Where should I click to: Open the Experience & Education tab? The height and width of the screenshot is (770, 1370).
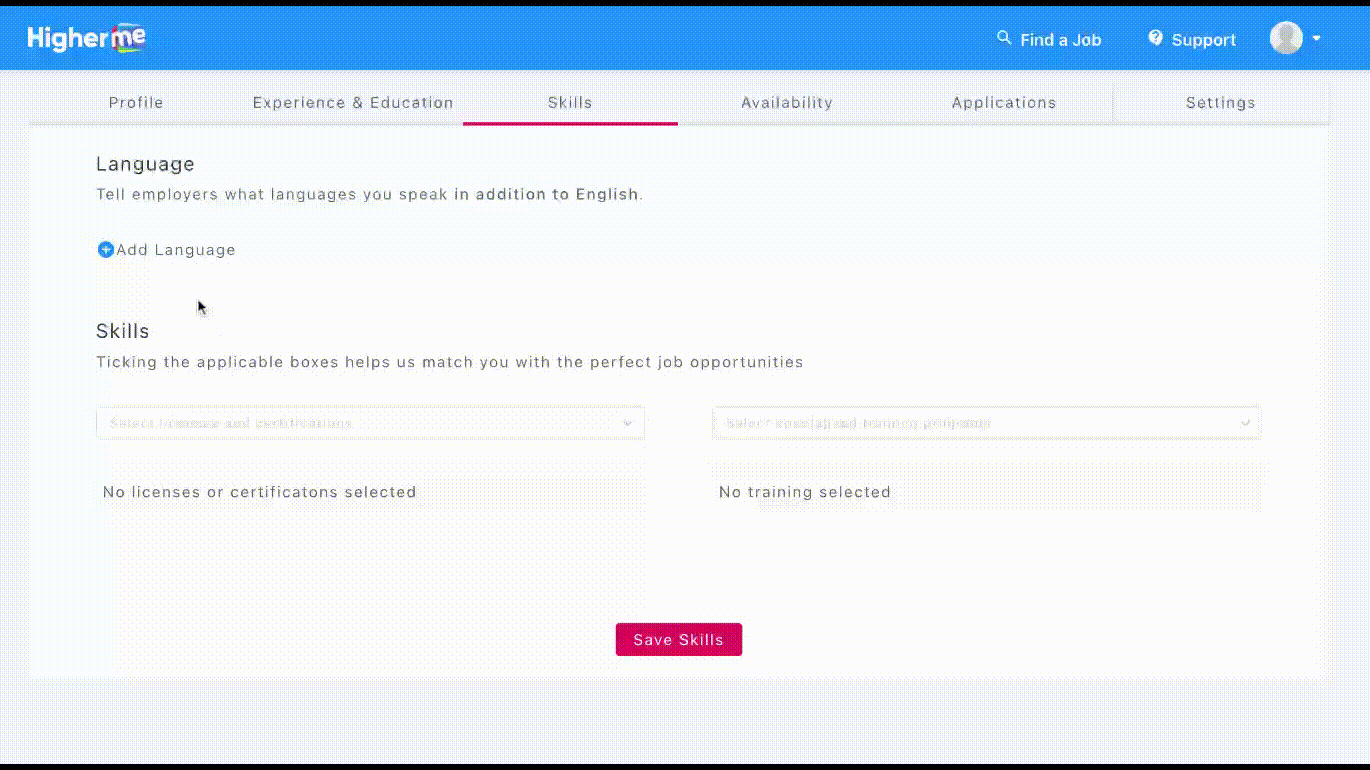353,103
